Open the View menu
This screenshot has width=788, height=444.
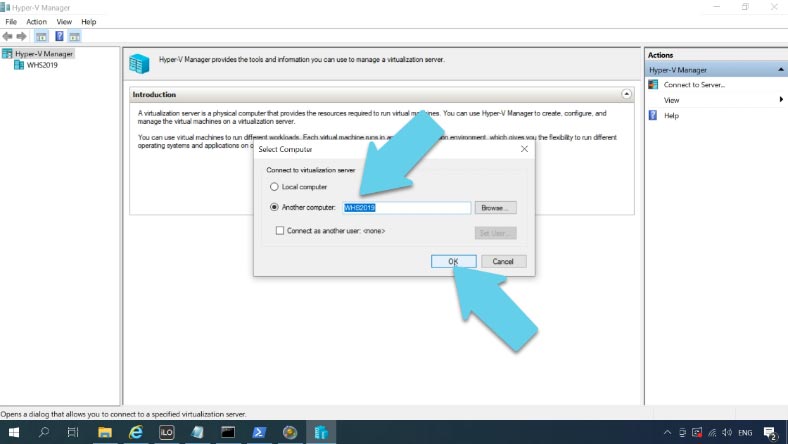(x=64, y=22)
